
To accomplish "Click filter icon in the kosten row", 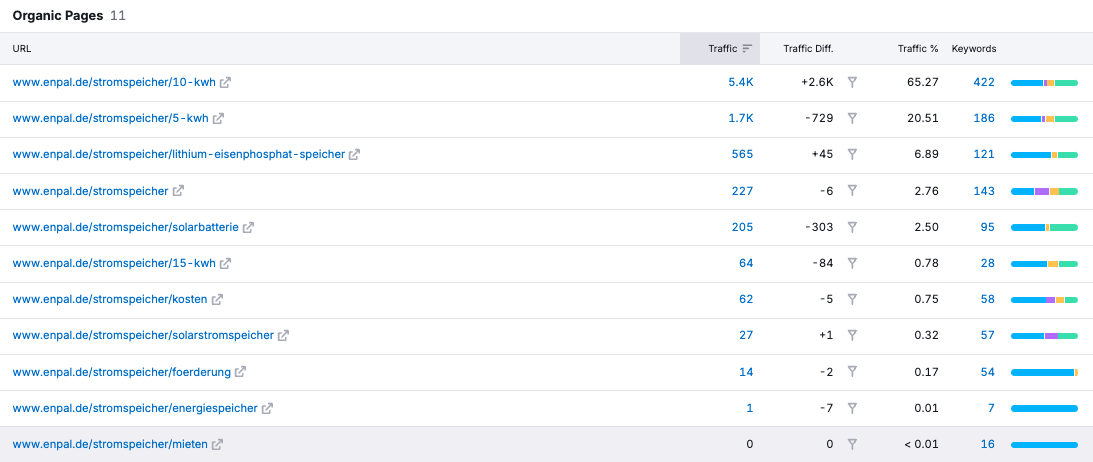I will click(x=852, y=299).
